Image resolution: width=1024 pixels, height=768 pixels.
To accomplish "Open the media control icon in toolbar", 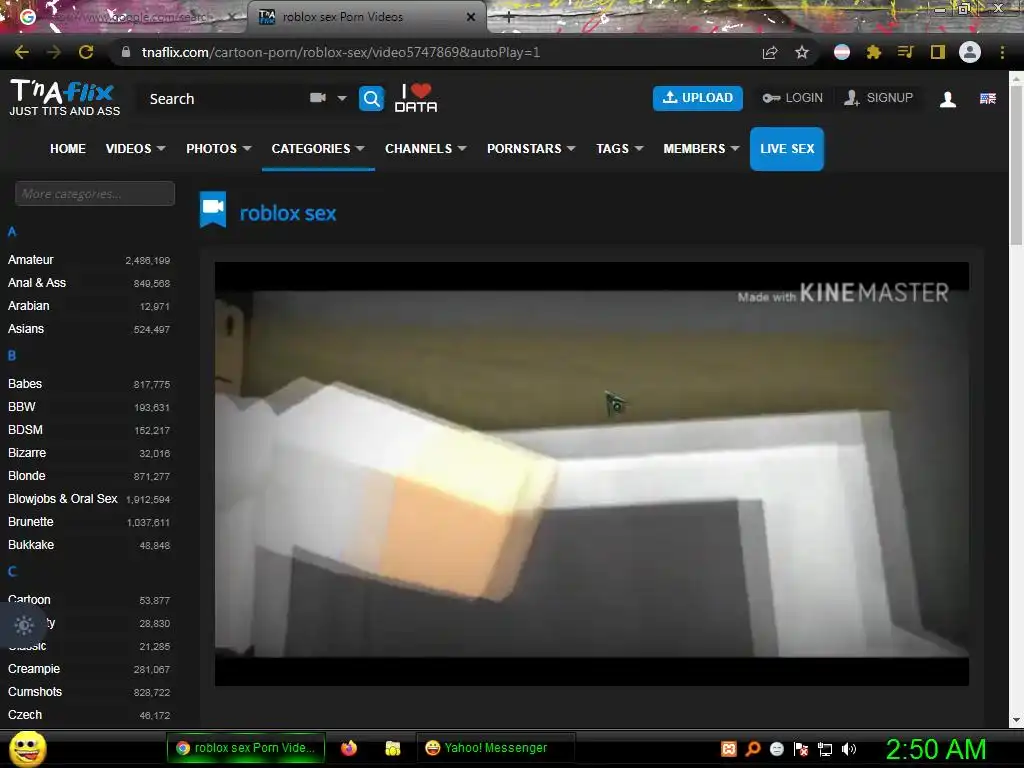I will pos(905,52).
